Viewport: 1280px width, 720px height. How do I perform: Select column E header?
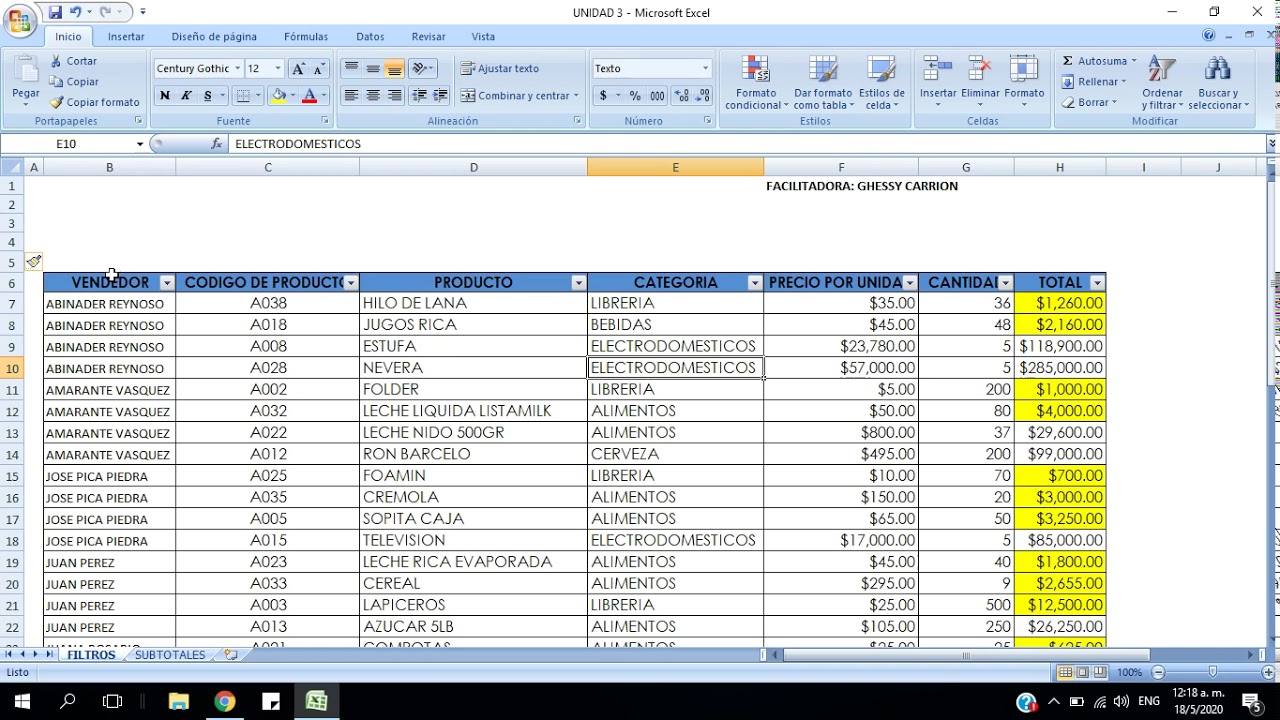[675, 167]
